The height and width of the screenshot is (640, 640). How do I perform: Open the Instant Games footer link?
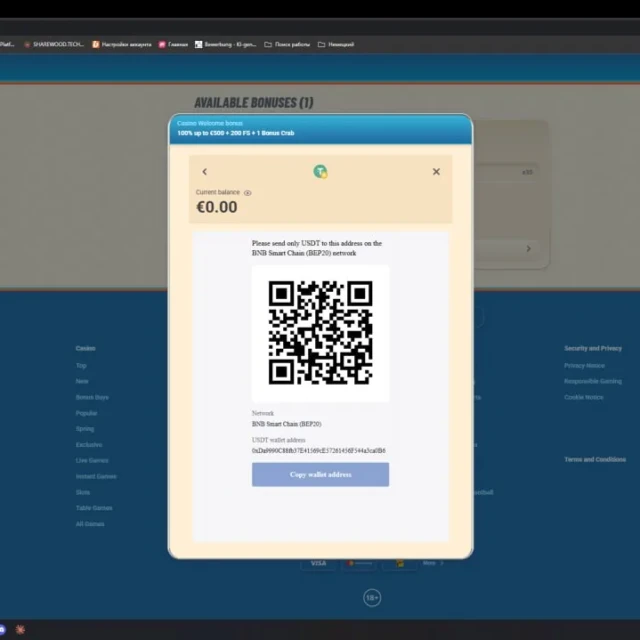pyautogui.click(x=96, y=476)
